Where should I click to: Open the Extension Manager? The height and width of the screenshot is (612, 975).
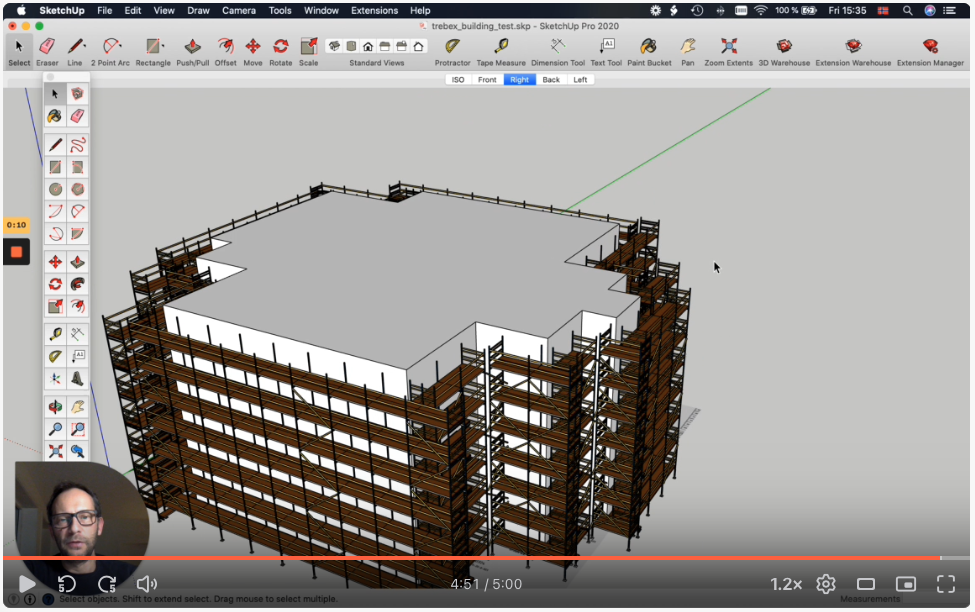coord(930,52)
